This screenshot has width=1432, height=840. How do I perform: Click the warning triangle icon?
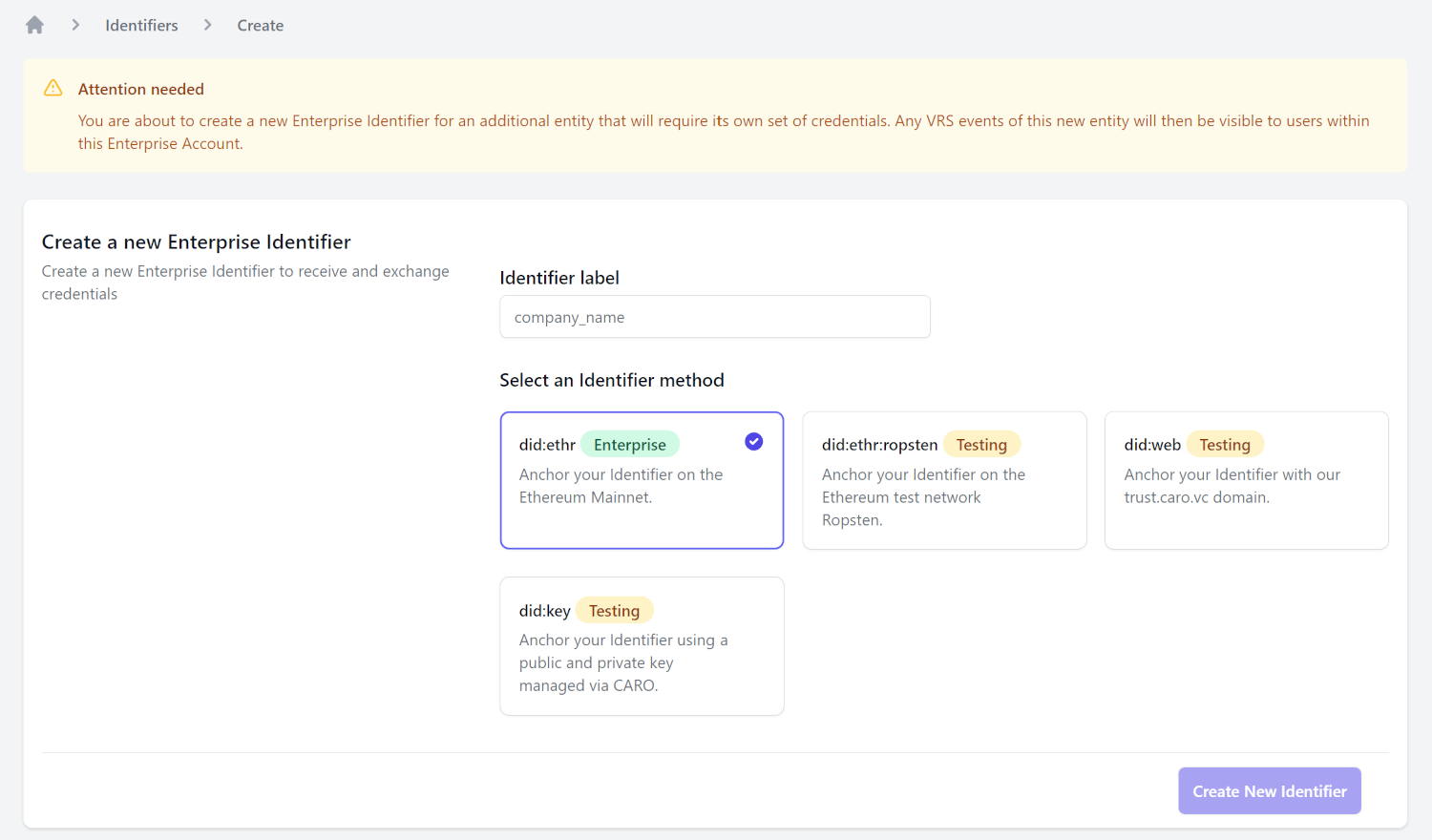(x=53, y=89)
